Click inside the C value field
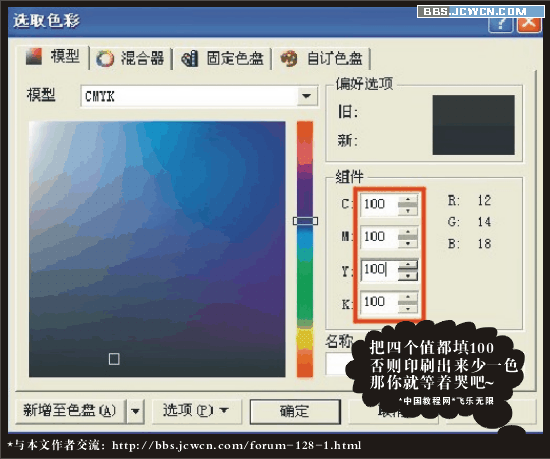The width and height of the screenshot is (550, 459). pyautogui.click(x=379, y=204)
